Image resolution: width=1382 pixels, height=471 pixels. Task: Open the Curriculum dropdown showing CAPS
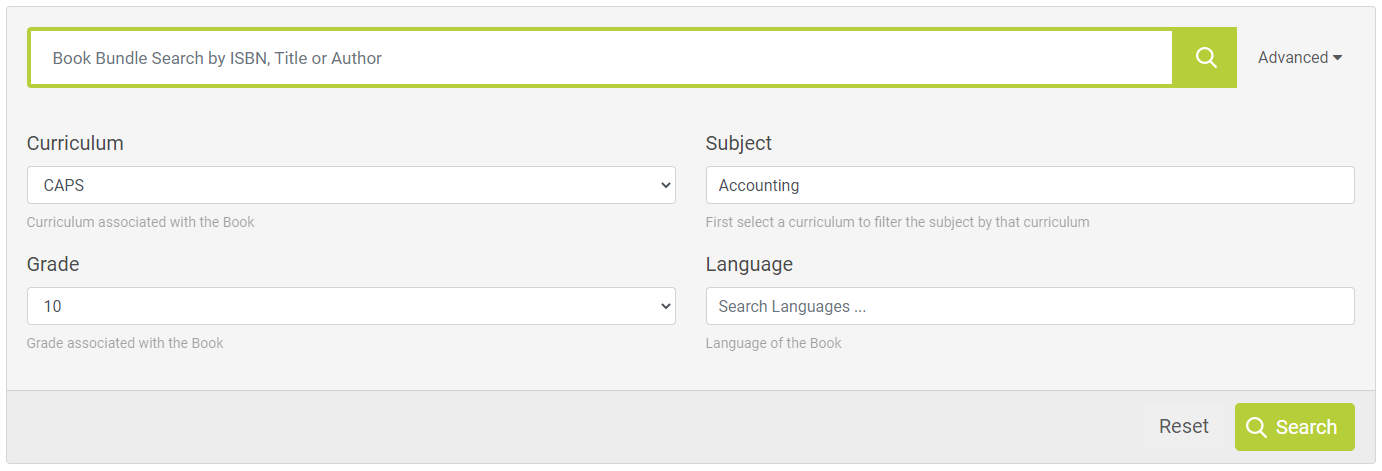[350, 186]
